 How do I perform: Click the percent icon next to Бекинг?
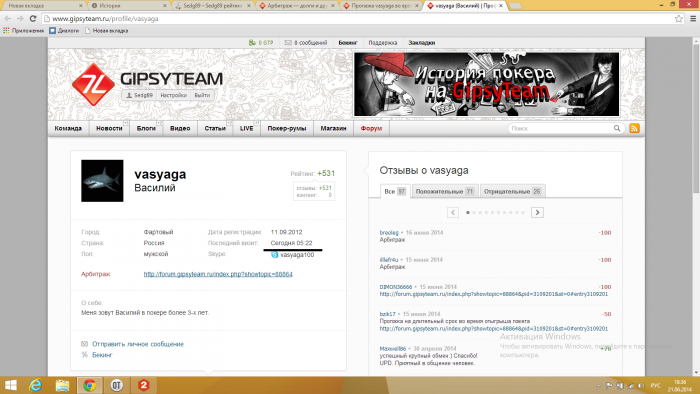pos(84,355)
